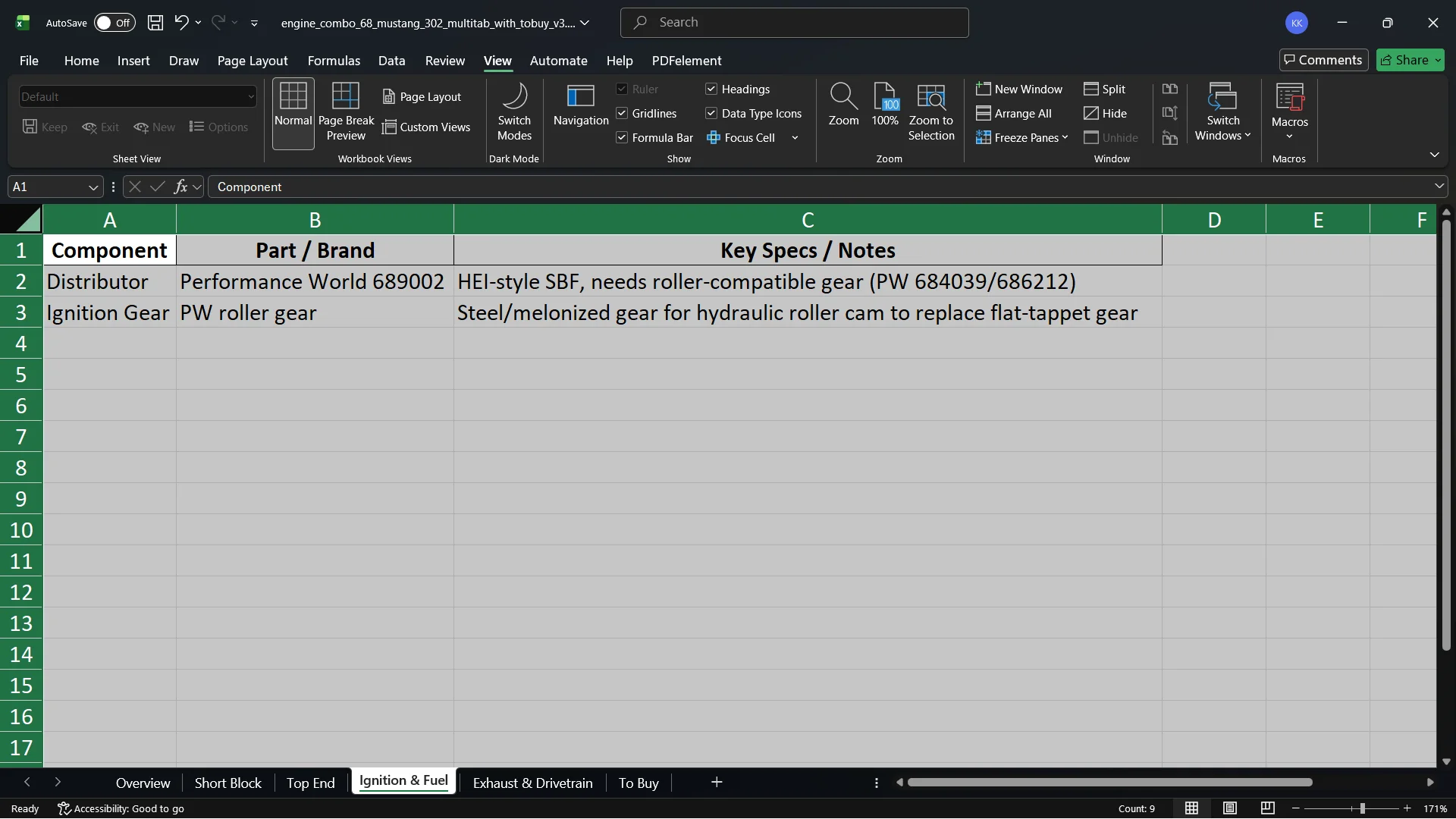Open Switch Windows dropdown
This screenshot has width=1456, height=819.
click(x=1223, y=113)
